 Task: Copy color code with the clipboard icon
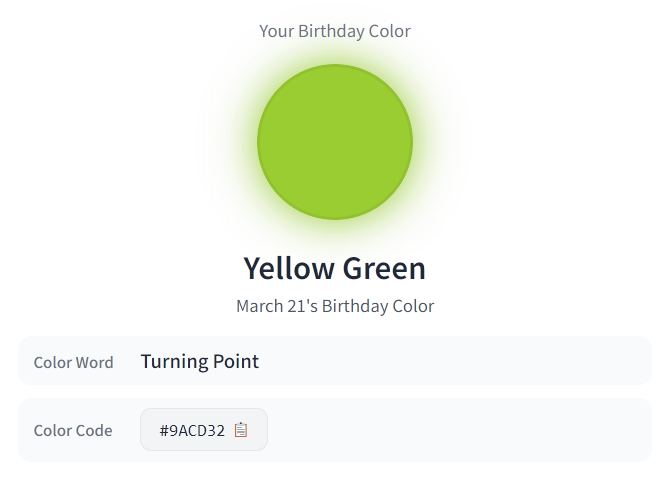(x=241, y=430)
